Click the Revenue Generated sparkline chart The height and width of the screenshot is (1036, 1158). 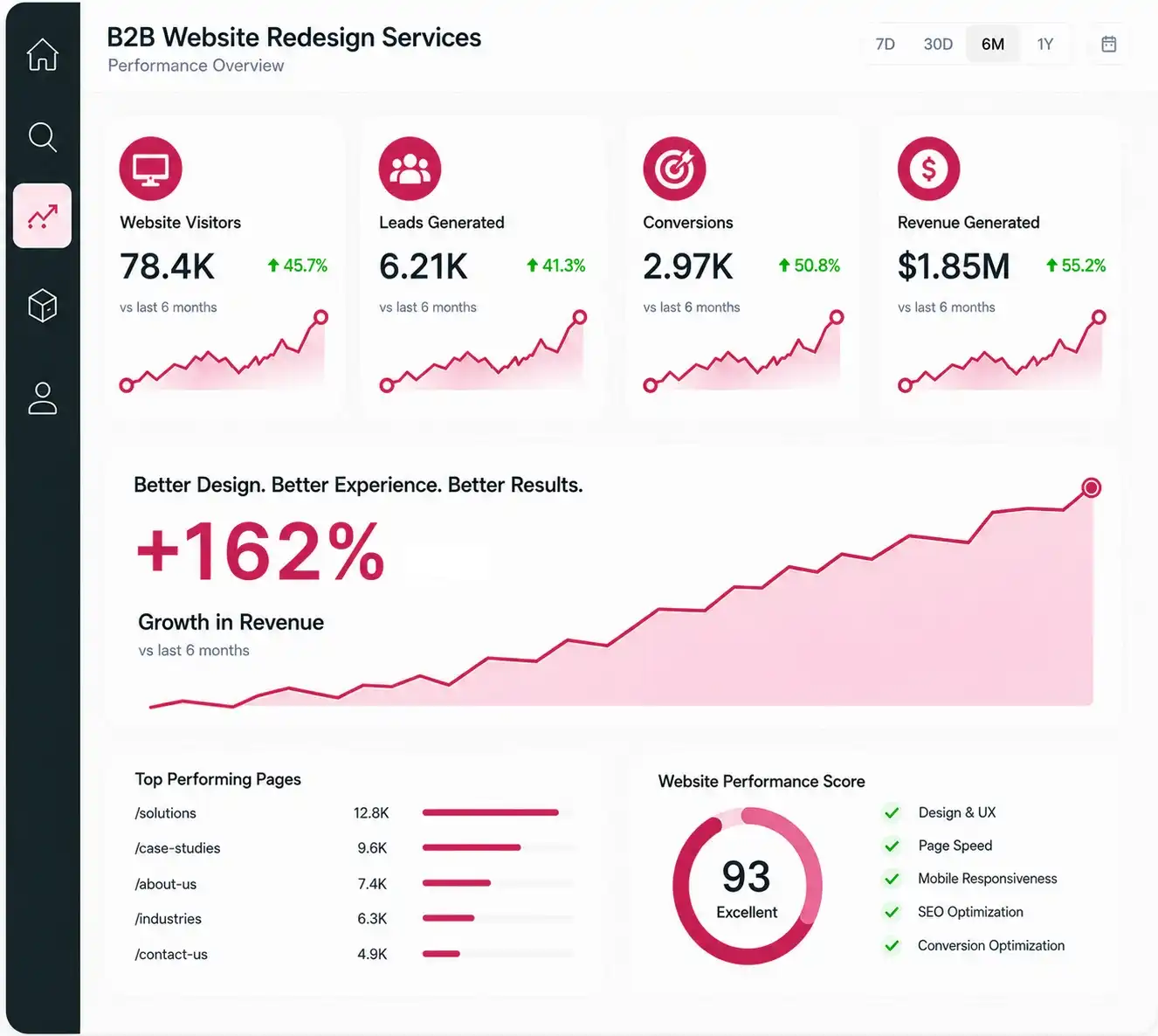pyautogui.click(x=1002, y=351)
